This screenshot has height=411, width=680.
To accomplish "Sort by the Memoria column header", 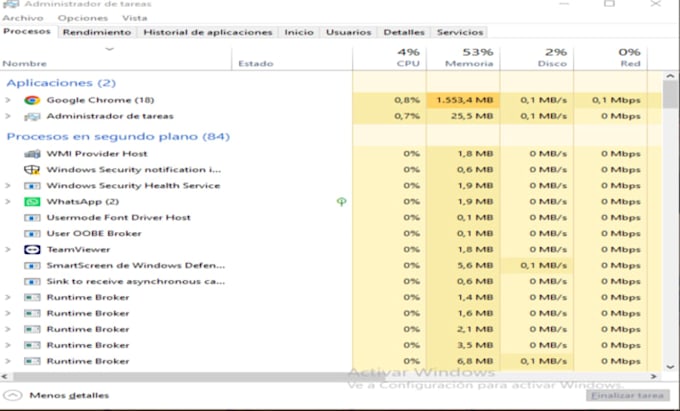I will click(x=463, y=59).
